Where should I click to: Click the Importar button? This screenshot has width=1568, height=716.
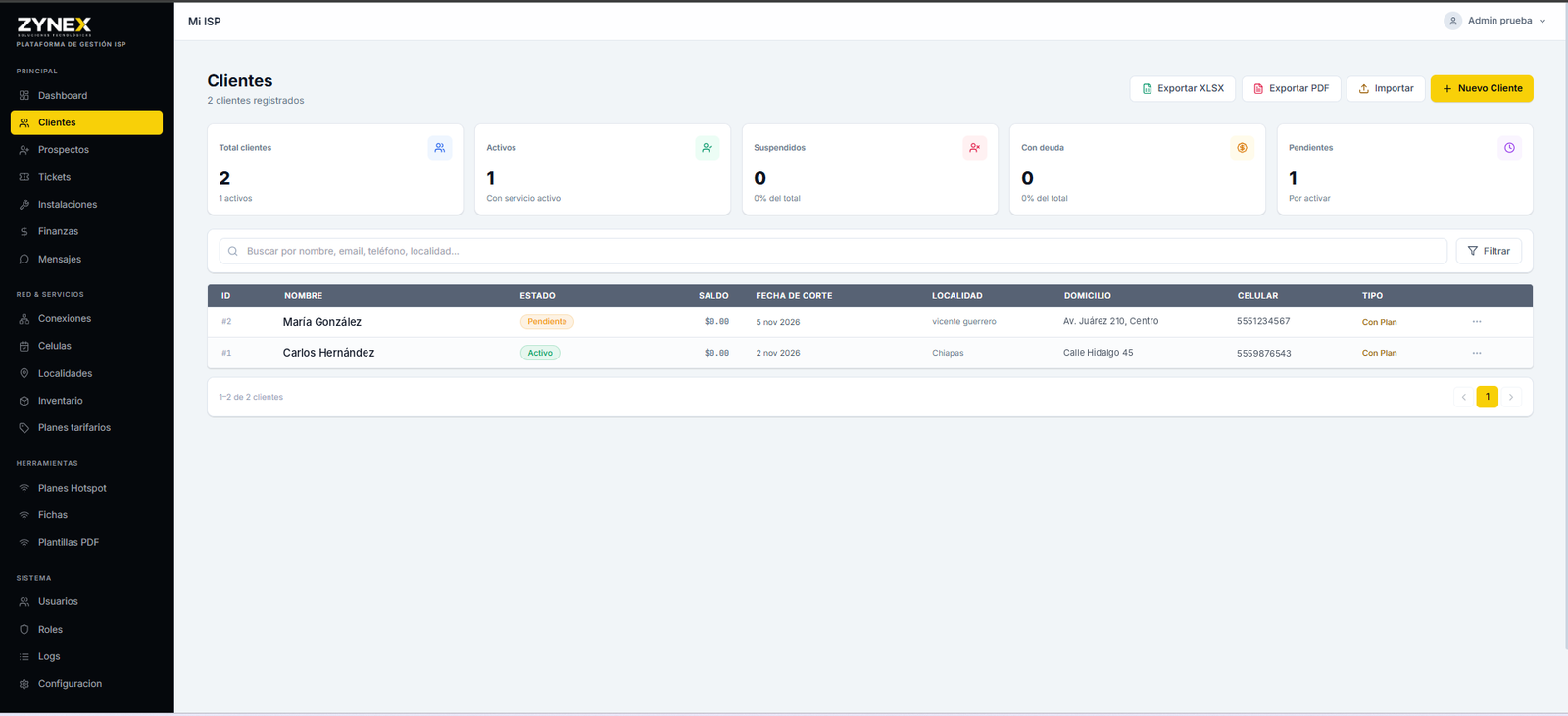click(1386, 88)
